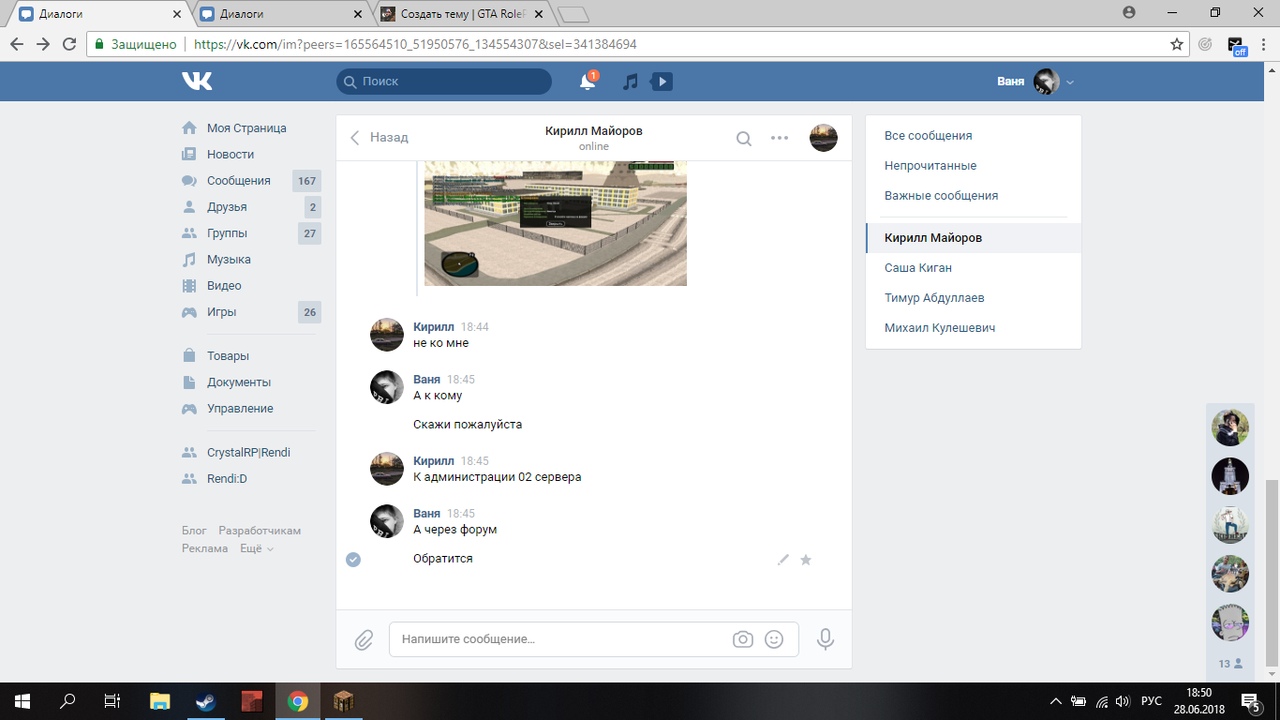Click the VK logo in header
The height and width of the screenshot is (720, 1280).
197,81
